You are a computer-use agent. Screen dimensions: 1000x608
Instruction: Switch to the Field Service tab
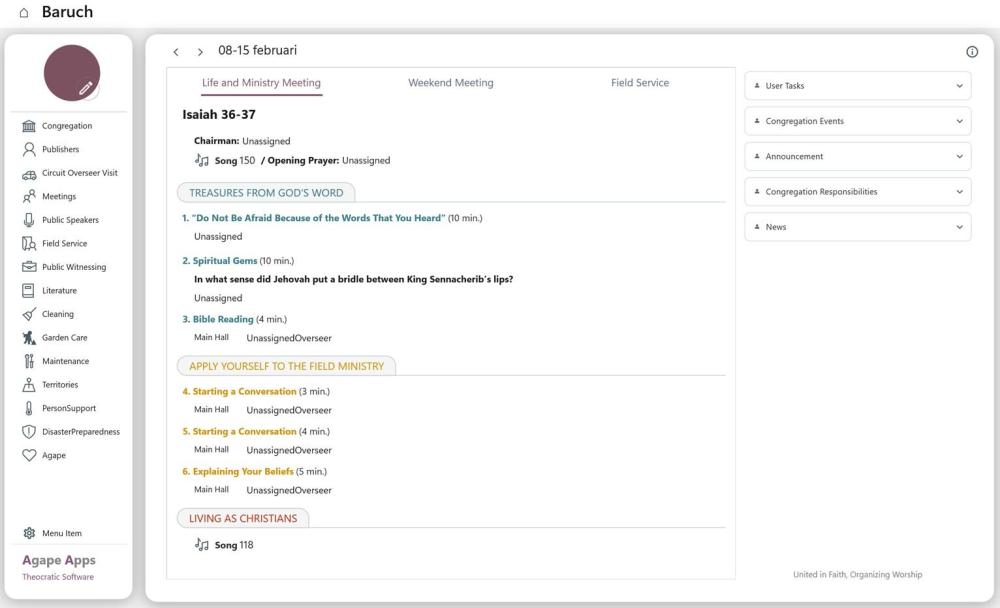coord(639,83)
